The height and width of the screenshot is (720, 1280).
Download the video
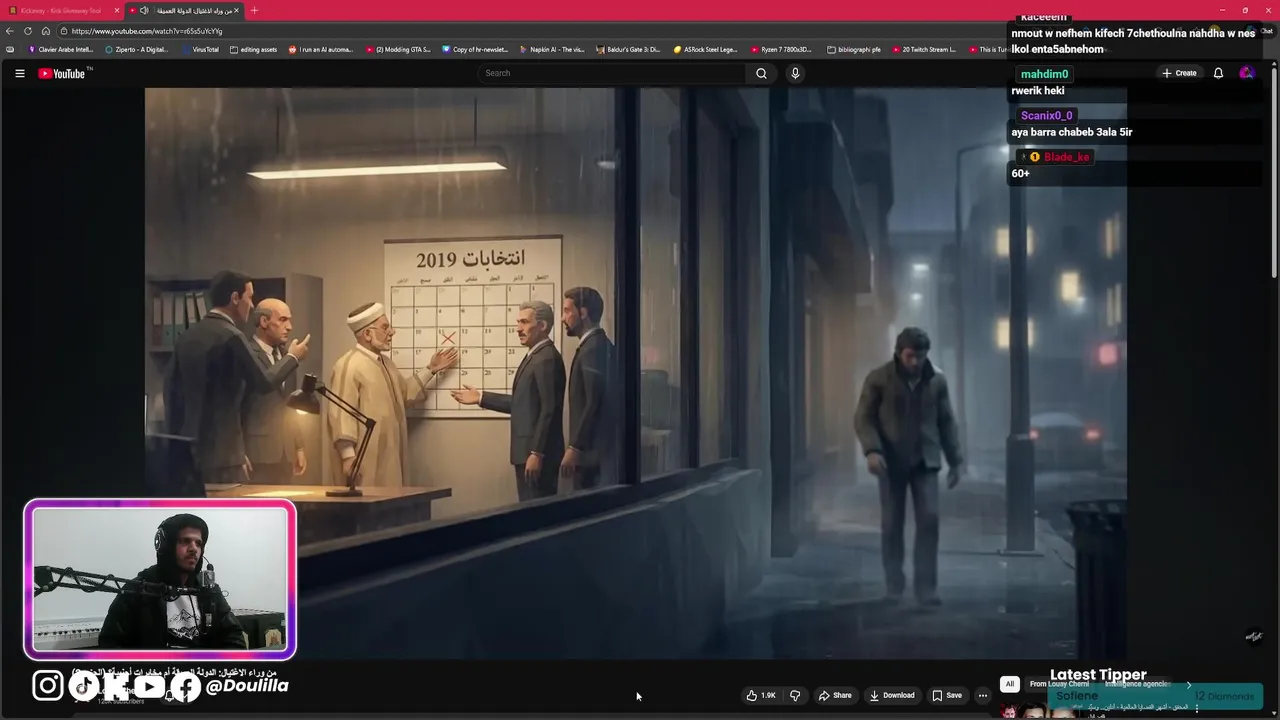(892, 695)
